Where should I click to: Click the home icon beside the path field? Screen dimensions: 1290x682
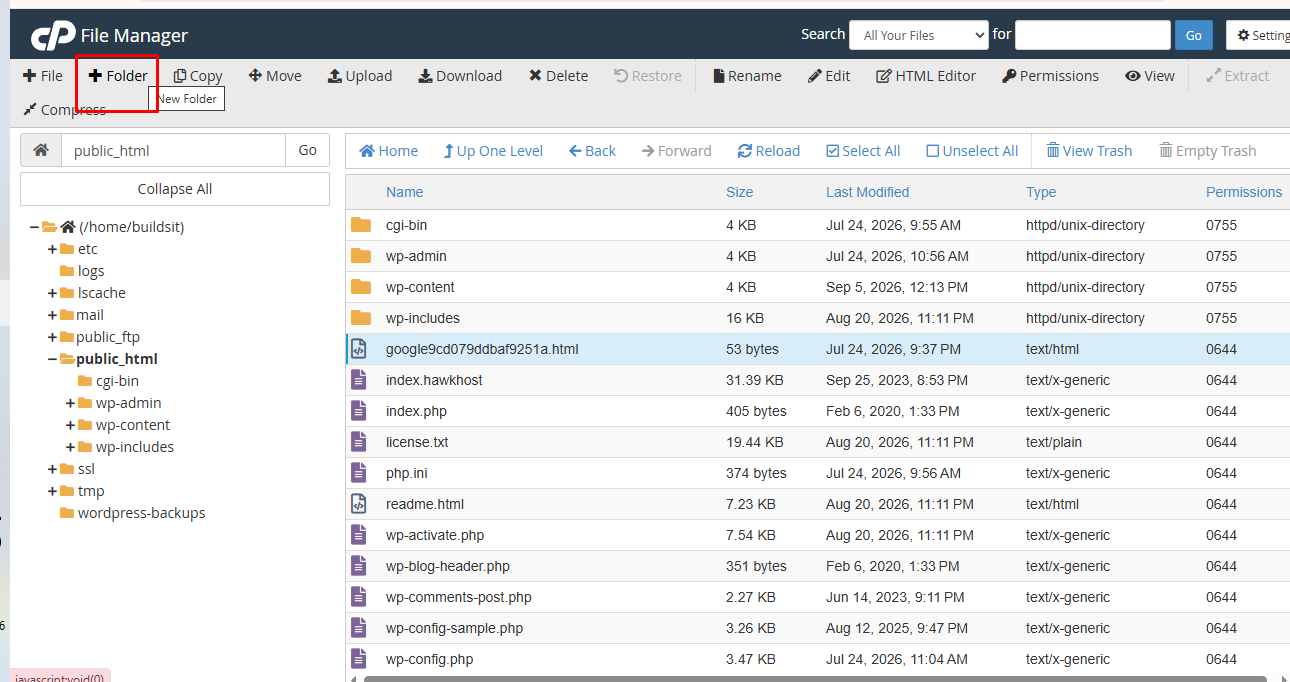tap(41, 150)
